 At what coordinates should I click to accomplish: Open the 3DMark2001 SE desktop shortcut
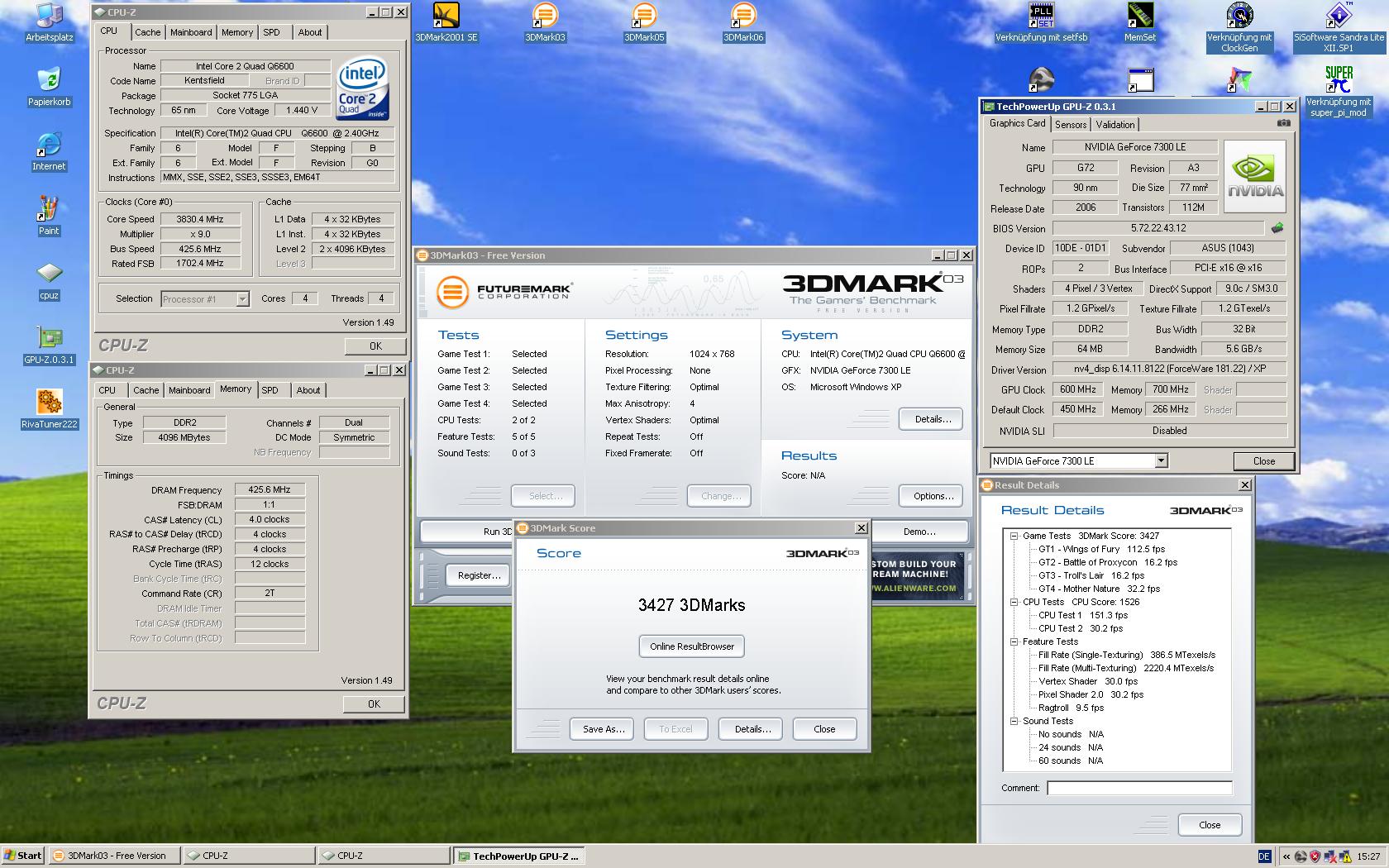pyautogui.click(x=446, y=22)
